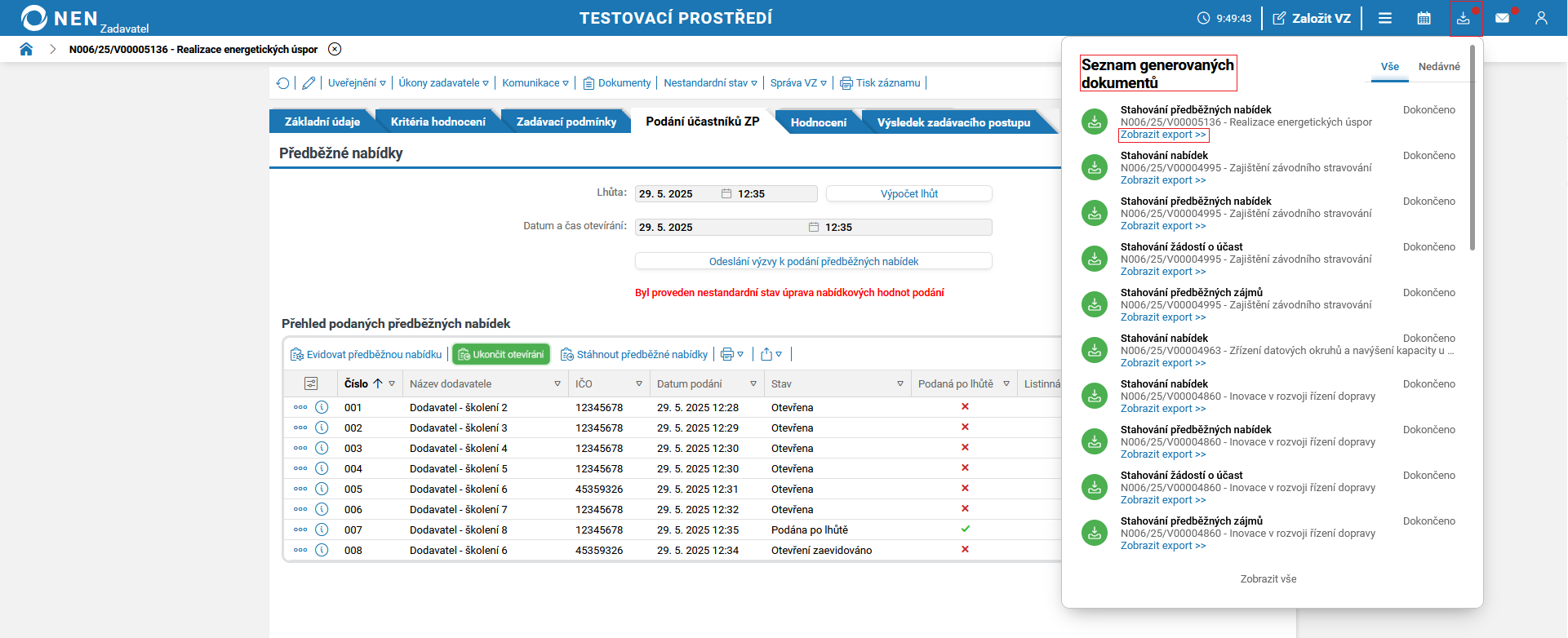Click the refresh icon in toolbar

pos(282,83)
